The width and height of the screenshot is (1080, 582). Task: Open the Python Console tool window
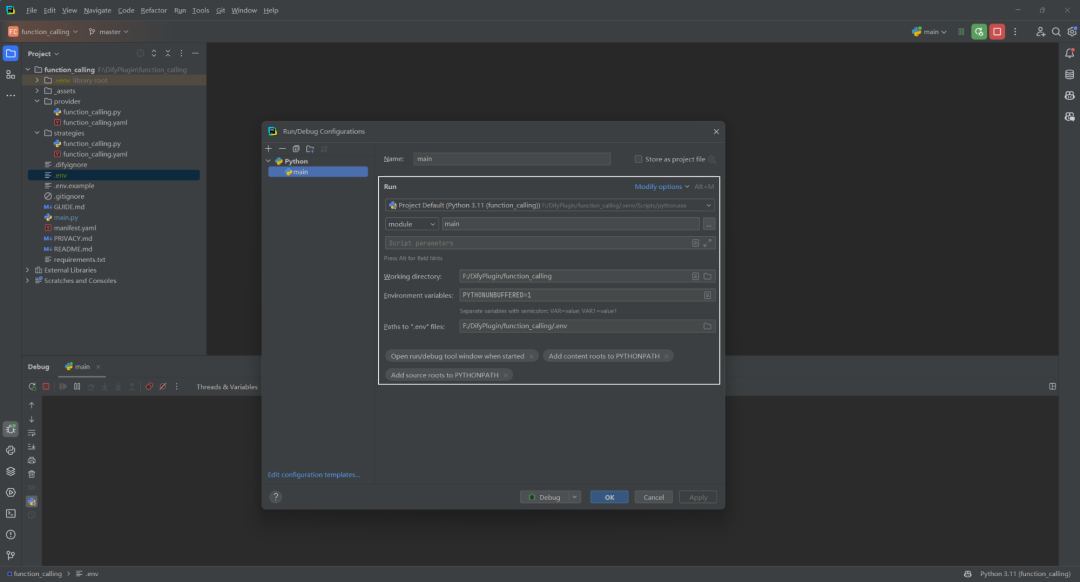(x=10, y=450)
